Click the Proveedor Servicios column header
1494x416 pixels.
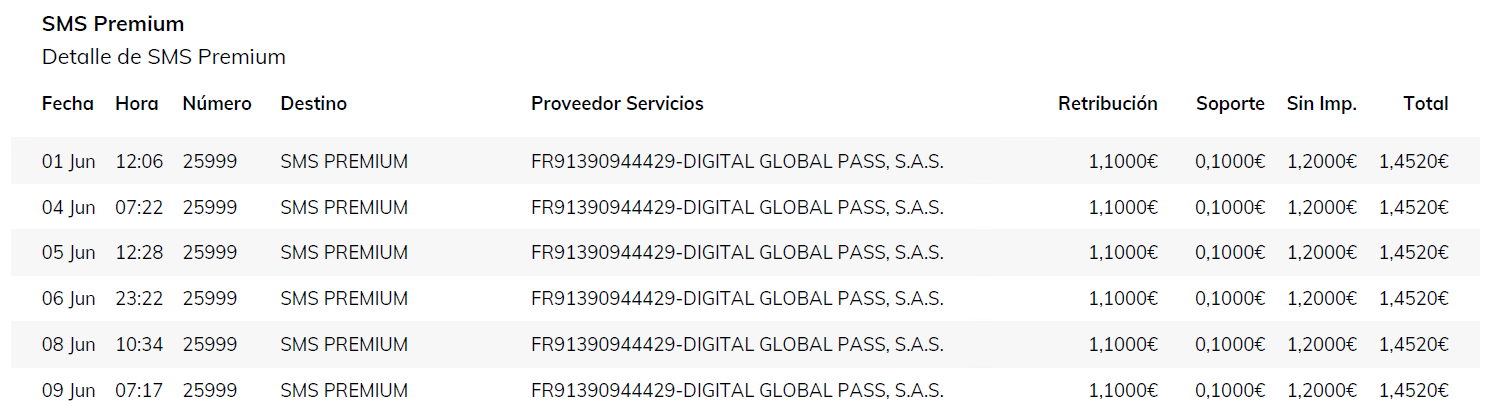pyautogui.click(x=617, y=103)
